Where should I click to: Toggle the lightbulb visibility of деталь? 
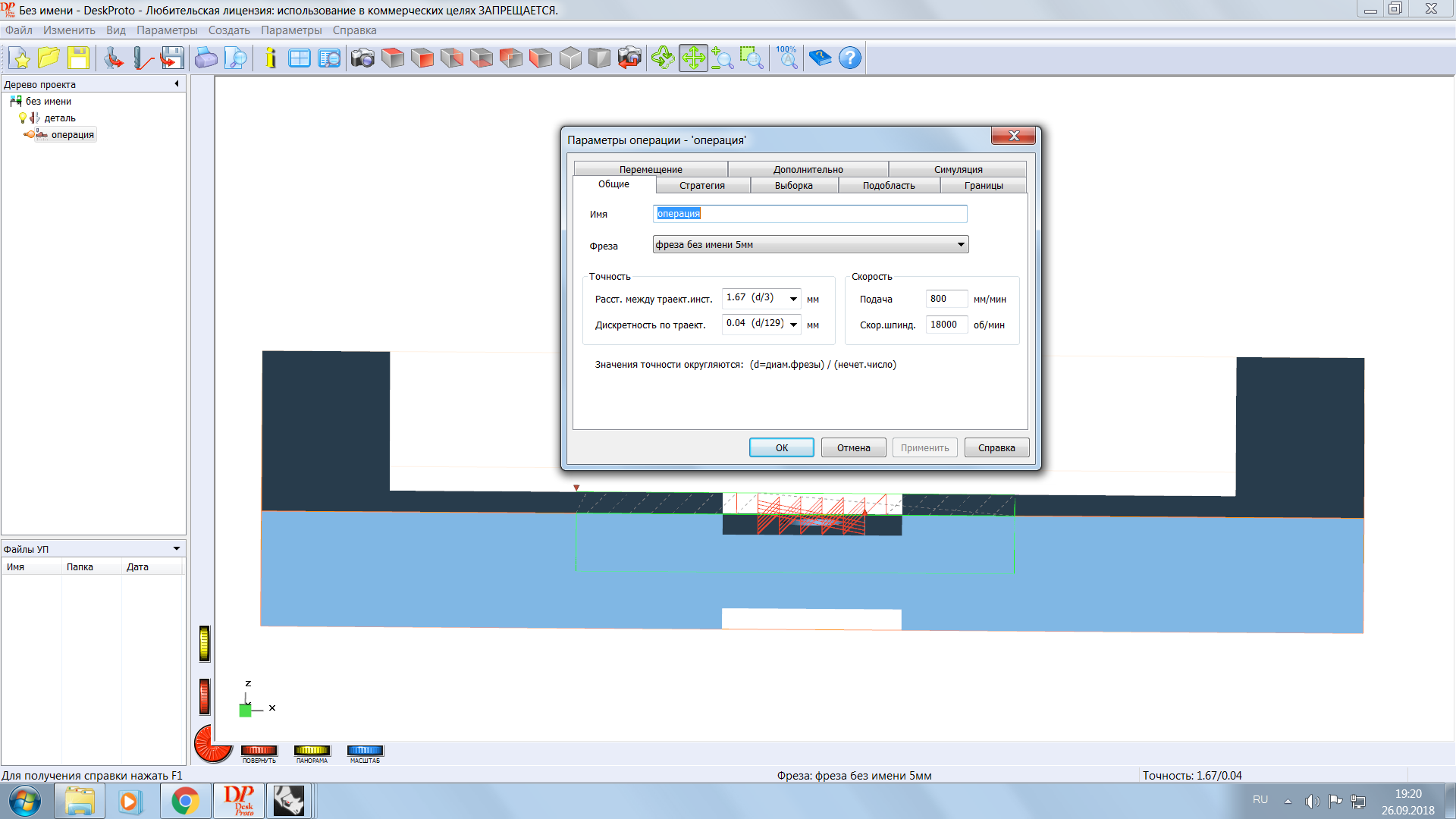point(23,118)
